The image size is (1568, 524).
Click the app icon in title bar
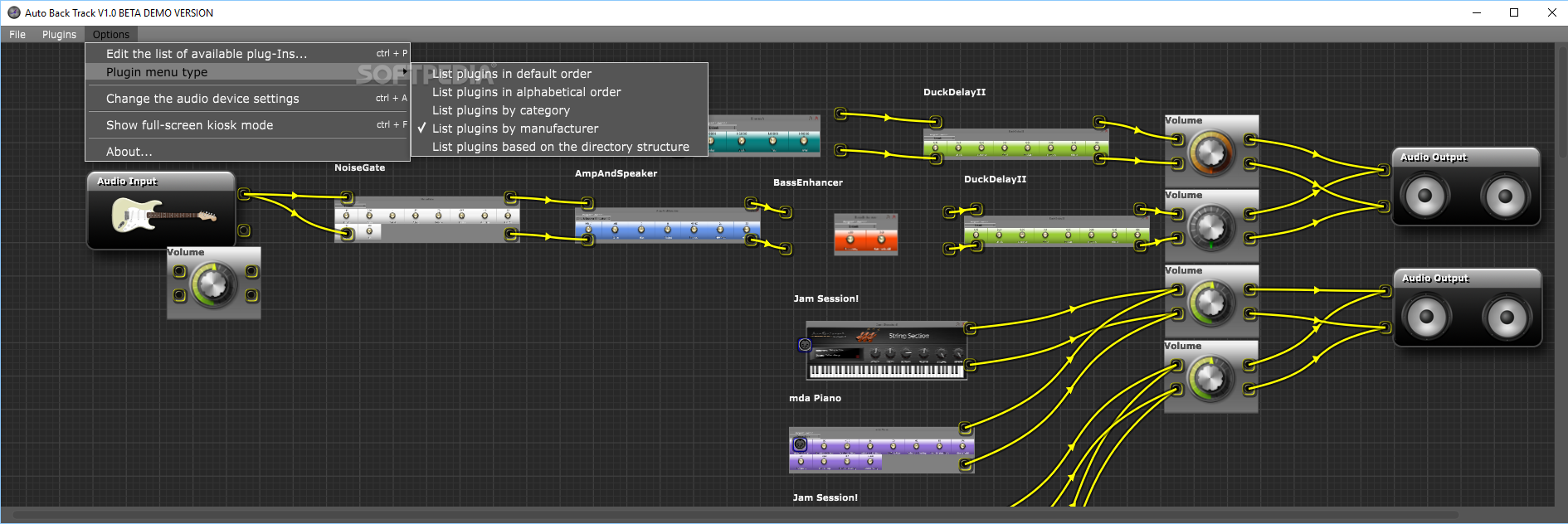pos(13,12)
